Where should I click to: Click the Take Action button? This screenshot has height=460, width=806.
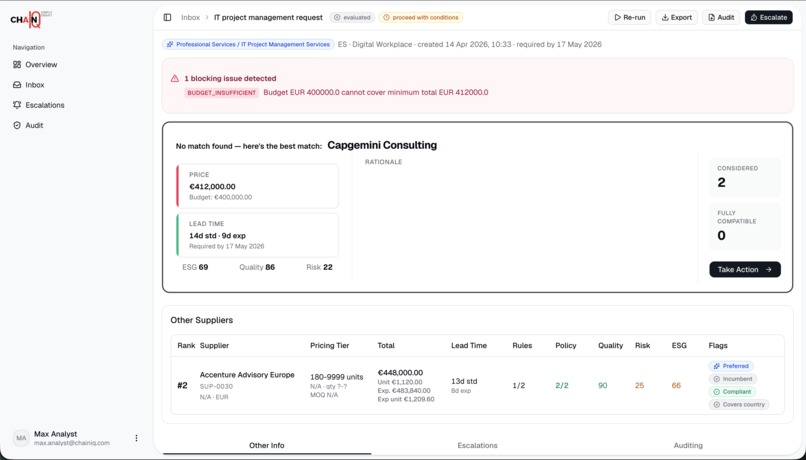click(x=745, y=269)
